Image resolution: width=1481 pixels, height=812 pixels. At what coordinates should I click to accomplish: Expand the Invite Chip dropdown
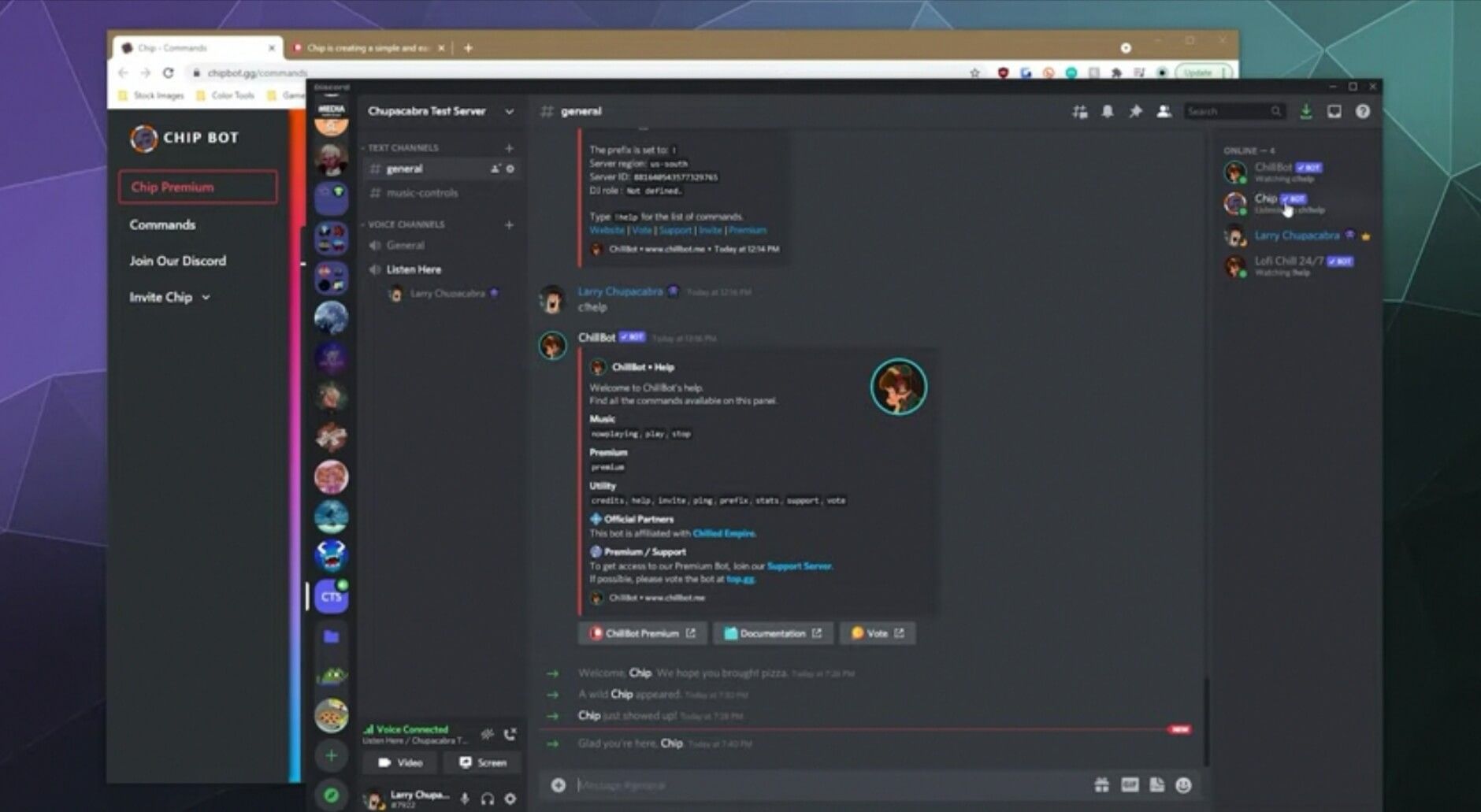click(x=169, y=297)
